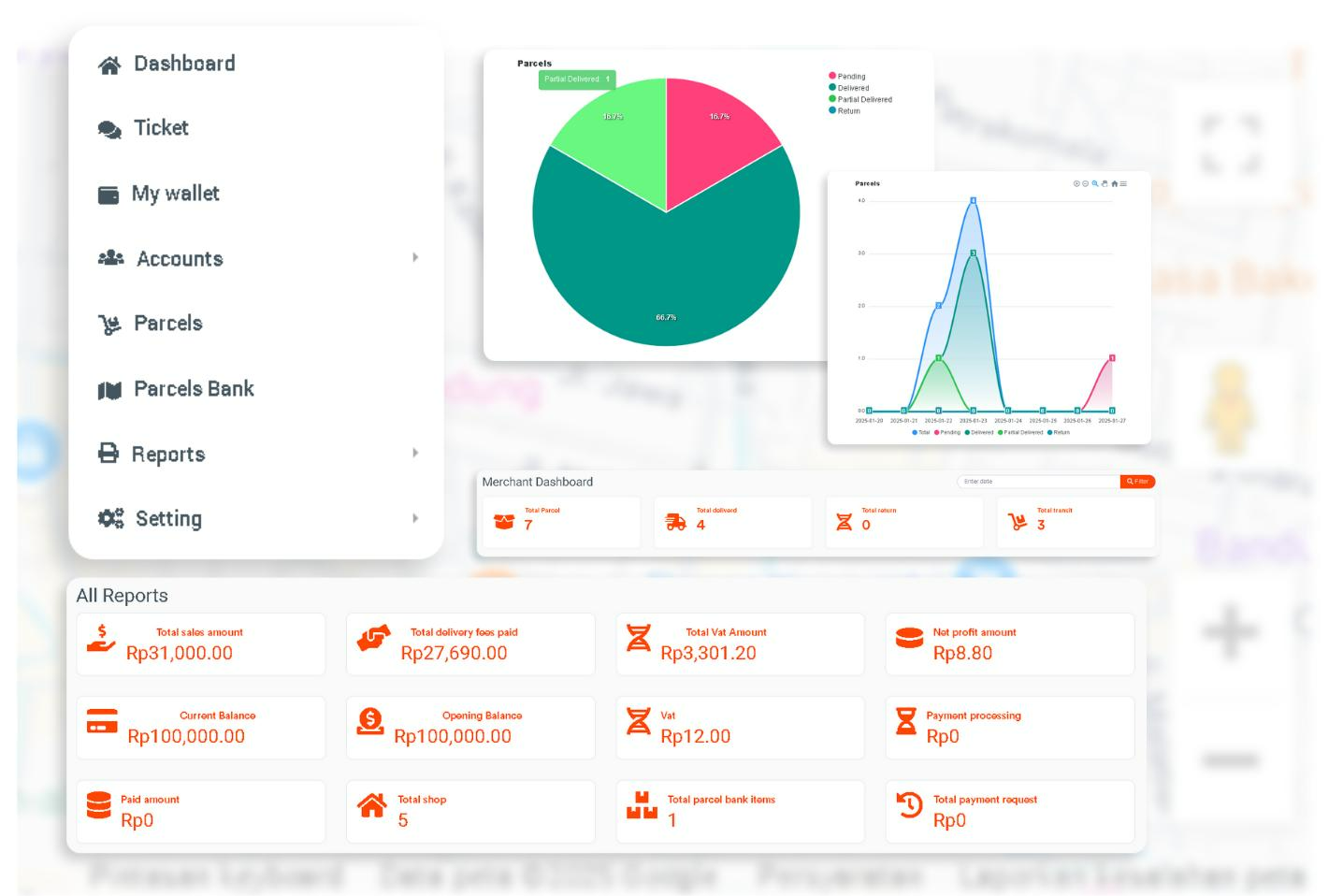Click the Enter date input field
Image resolution: width=1343 pixels, height=896 pixels.
[1037, 482]
